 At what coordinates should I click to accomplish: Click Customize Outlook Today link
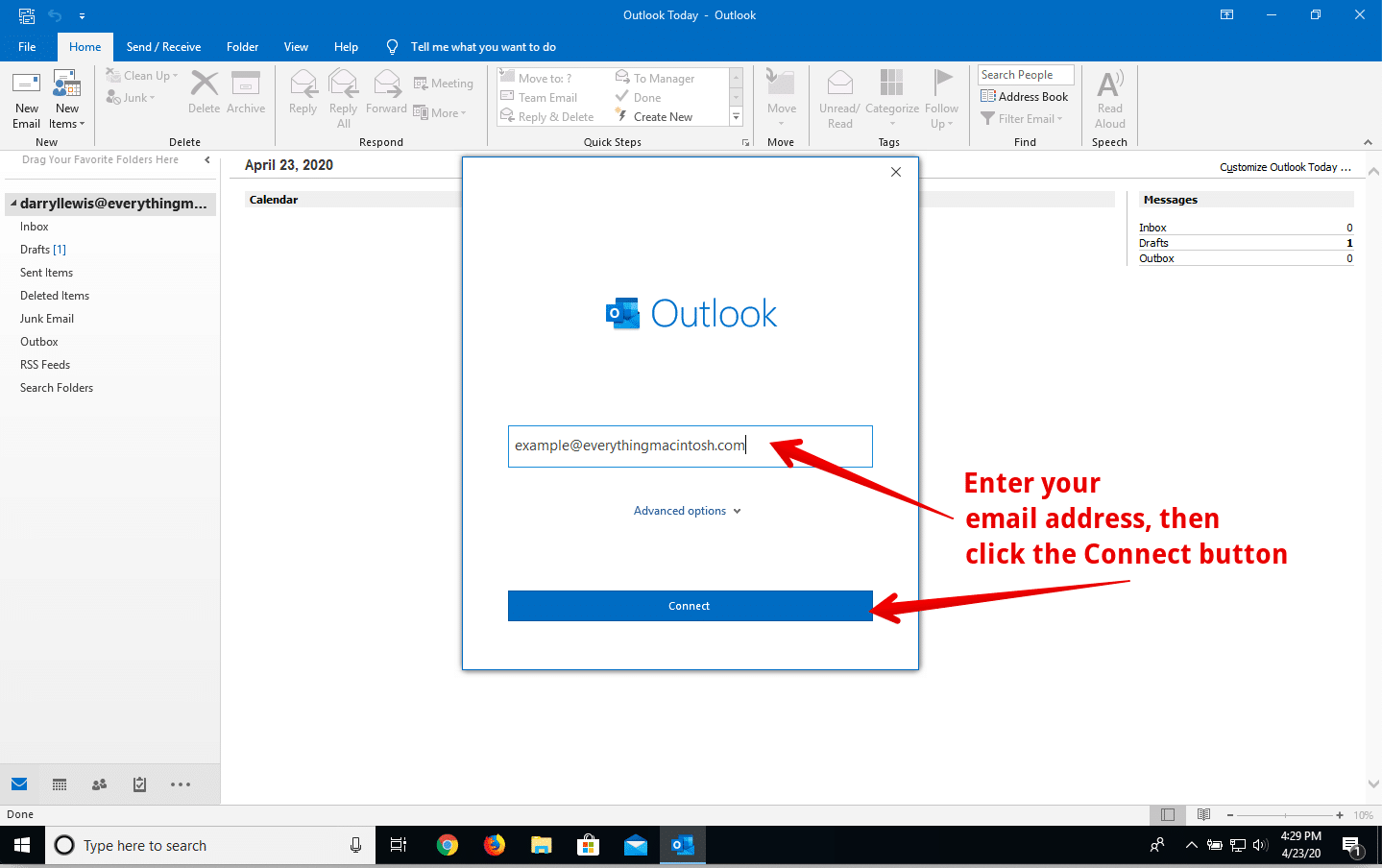1285,167
